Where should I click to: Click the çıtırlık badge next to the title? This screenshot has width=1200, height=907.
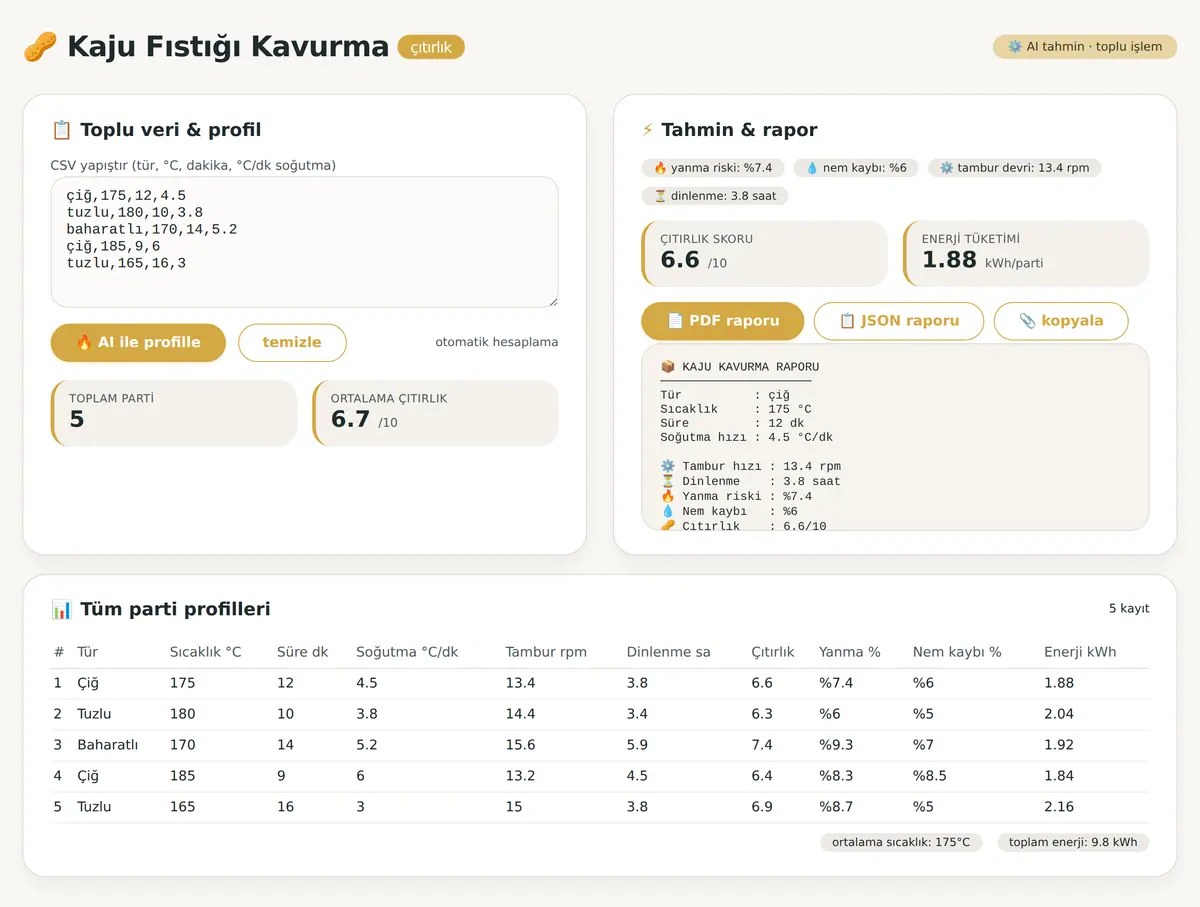point(431,47)
